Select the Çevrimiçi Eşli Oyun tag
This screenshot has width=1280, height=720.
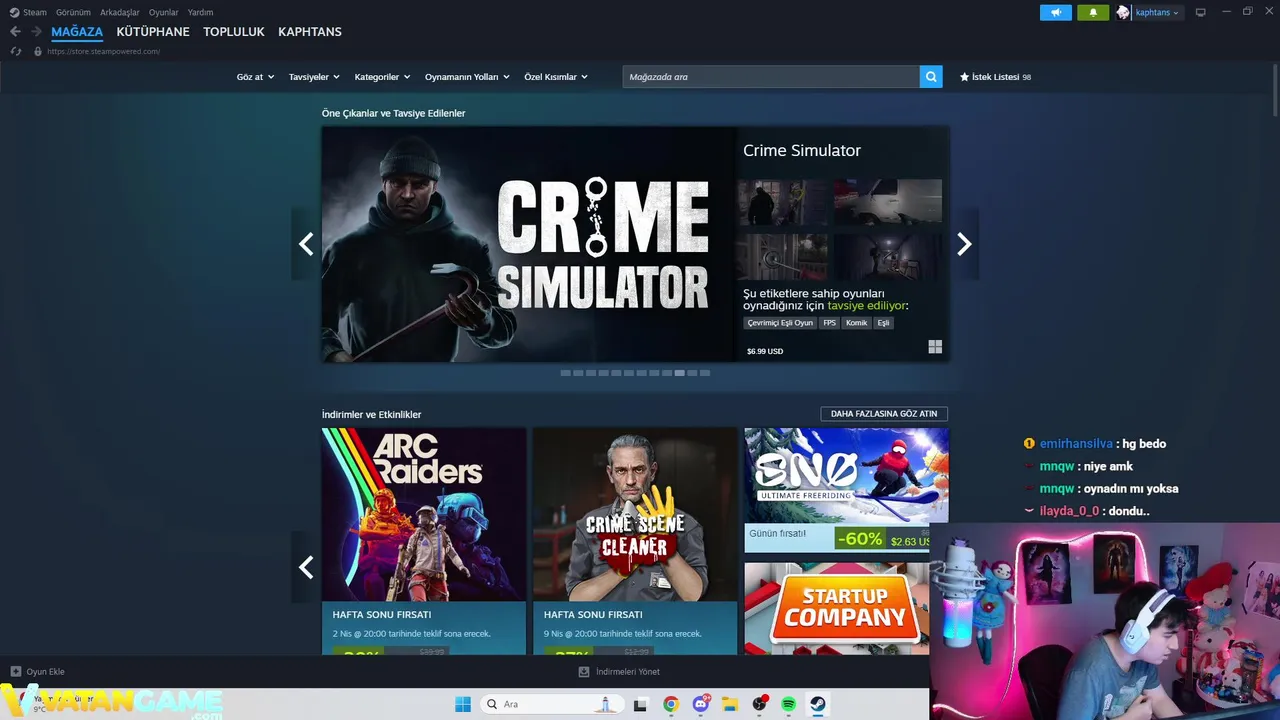(x=780, y=323)
